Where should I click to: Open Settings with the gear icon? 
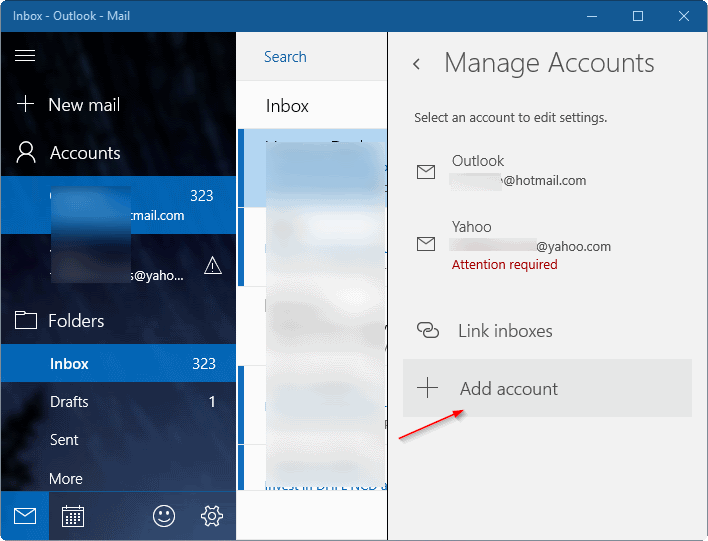click(212, 516)
